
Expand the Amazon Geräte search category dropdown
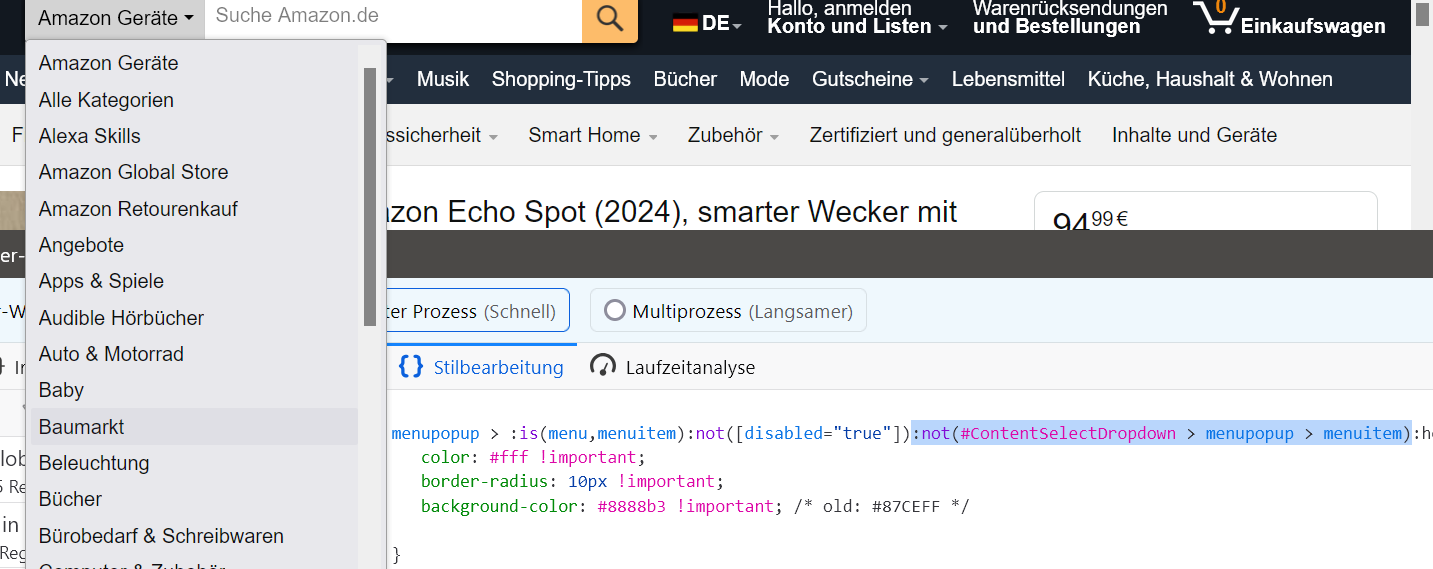[115, 18]
